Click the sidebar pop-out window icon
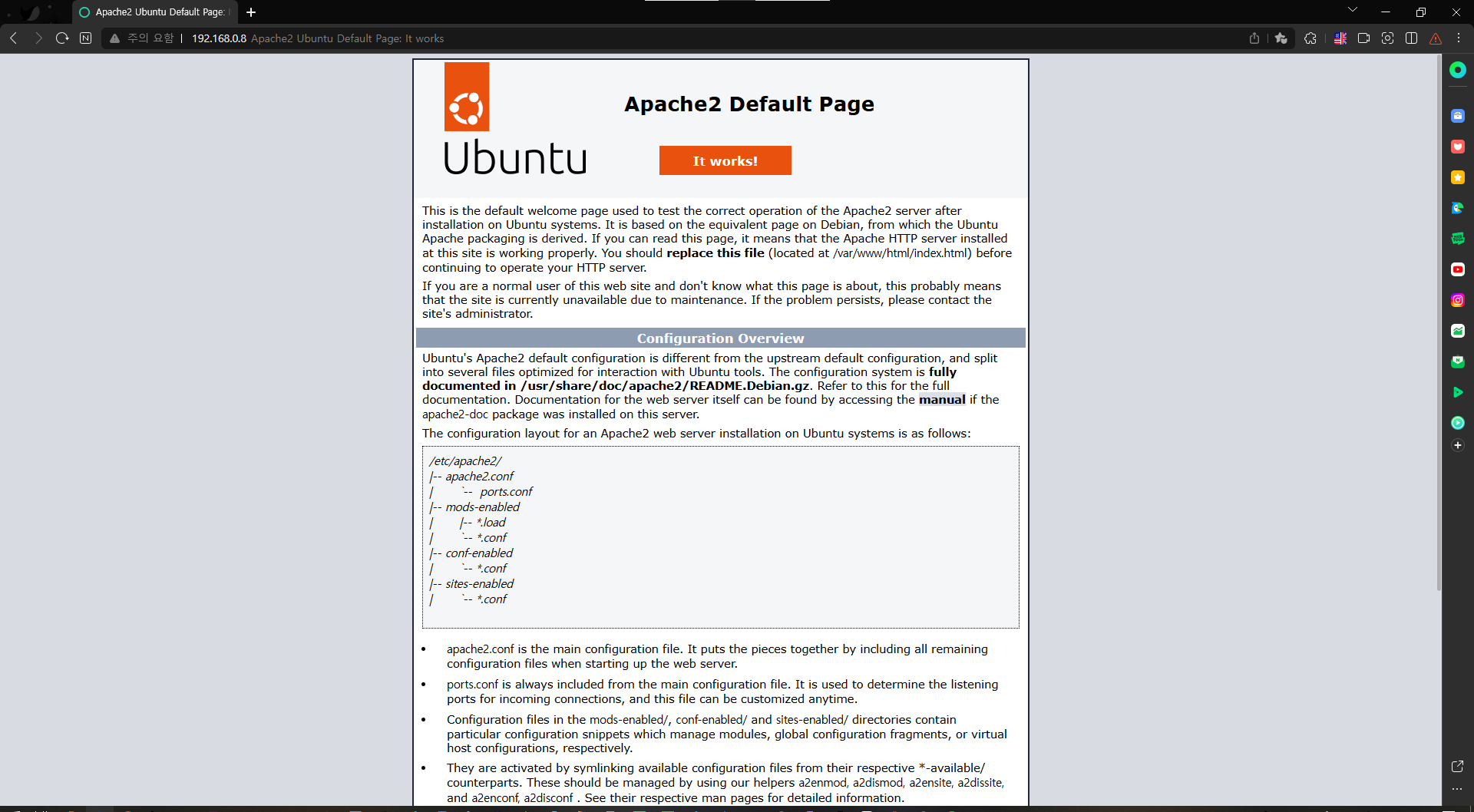Image resolution: width=1474 pixels, height=812 pixels. click(1457, 766)
